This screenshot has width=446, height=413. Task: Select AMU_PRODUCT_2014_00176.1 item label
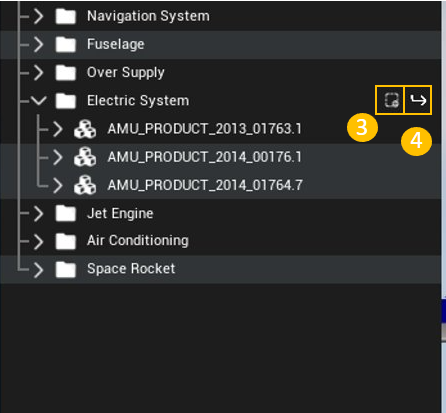(205, 157)
